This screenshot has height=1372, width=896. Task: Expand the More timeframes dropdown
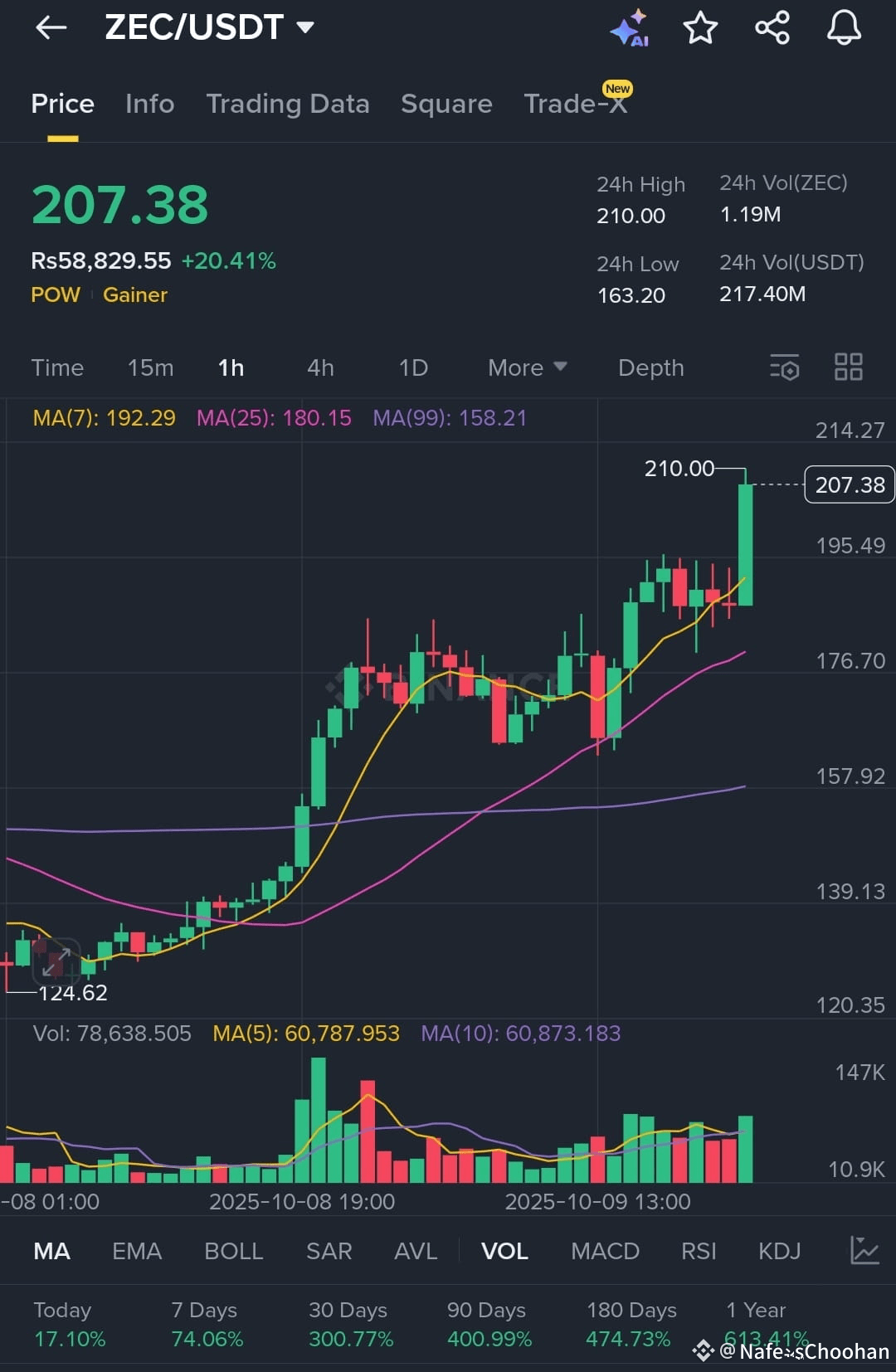(x=527, y=367)
